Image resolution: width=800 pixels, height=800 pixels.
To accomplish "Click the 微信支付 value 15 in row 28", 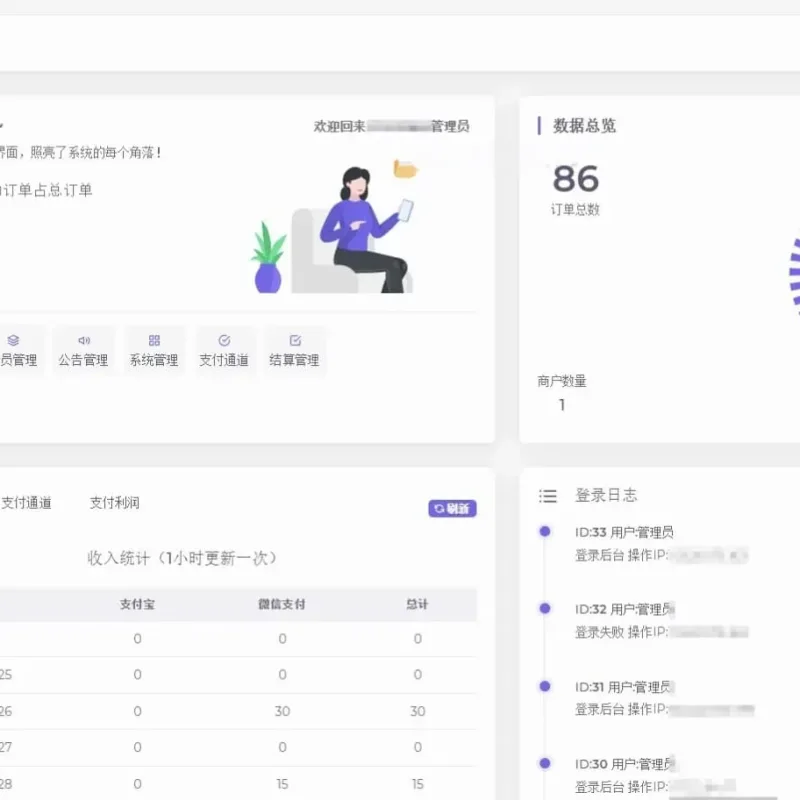I will (282, 784).
